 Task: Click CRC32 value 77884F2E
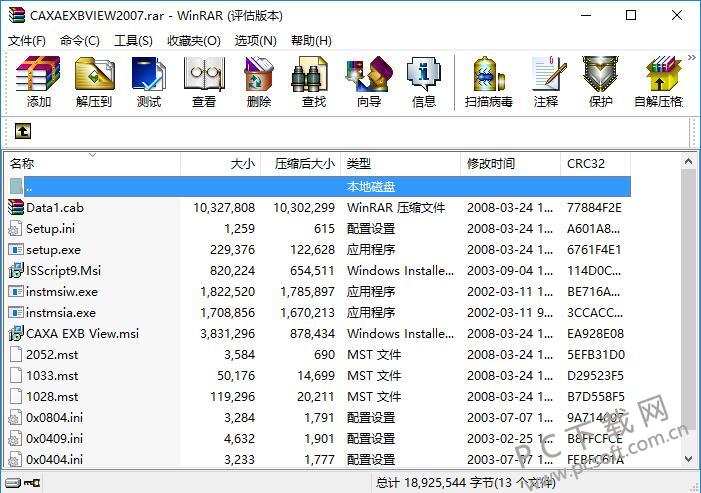tap(594, 207)
